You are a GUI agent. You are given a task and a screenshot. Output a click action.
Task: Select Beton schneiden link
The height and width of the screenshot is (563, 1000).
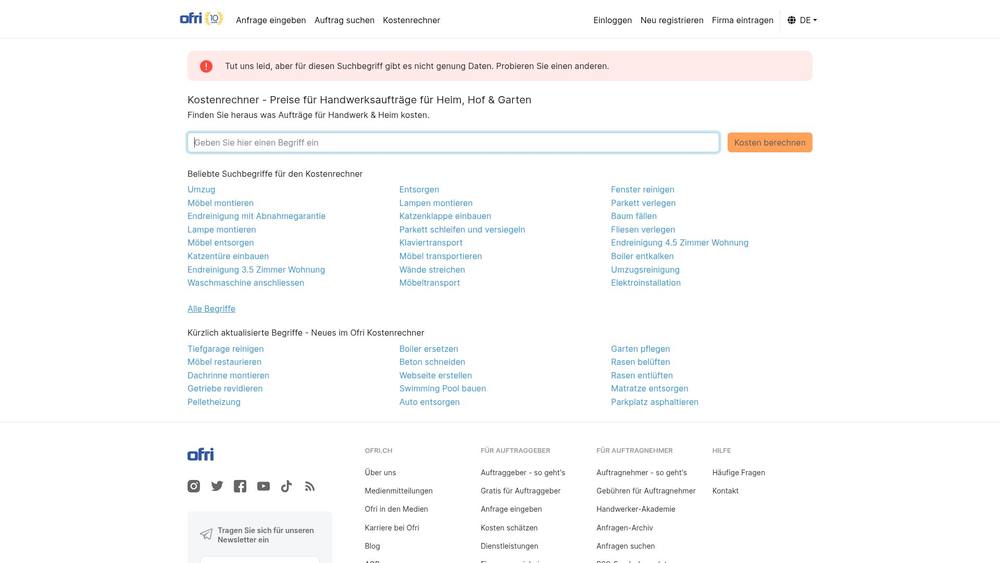click(432, 362)
